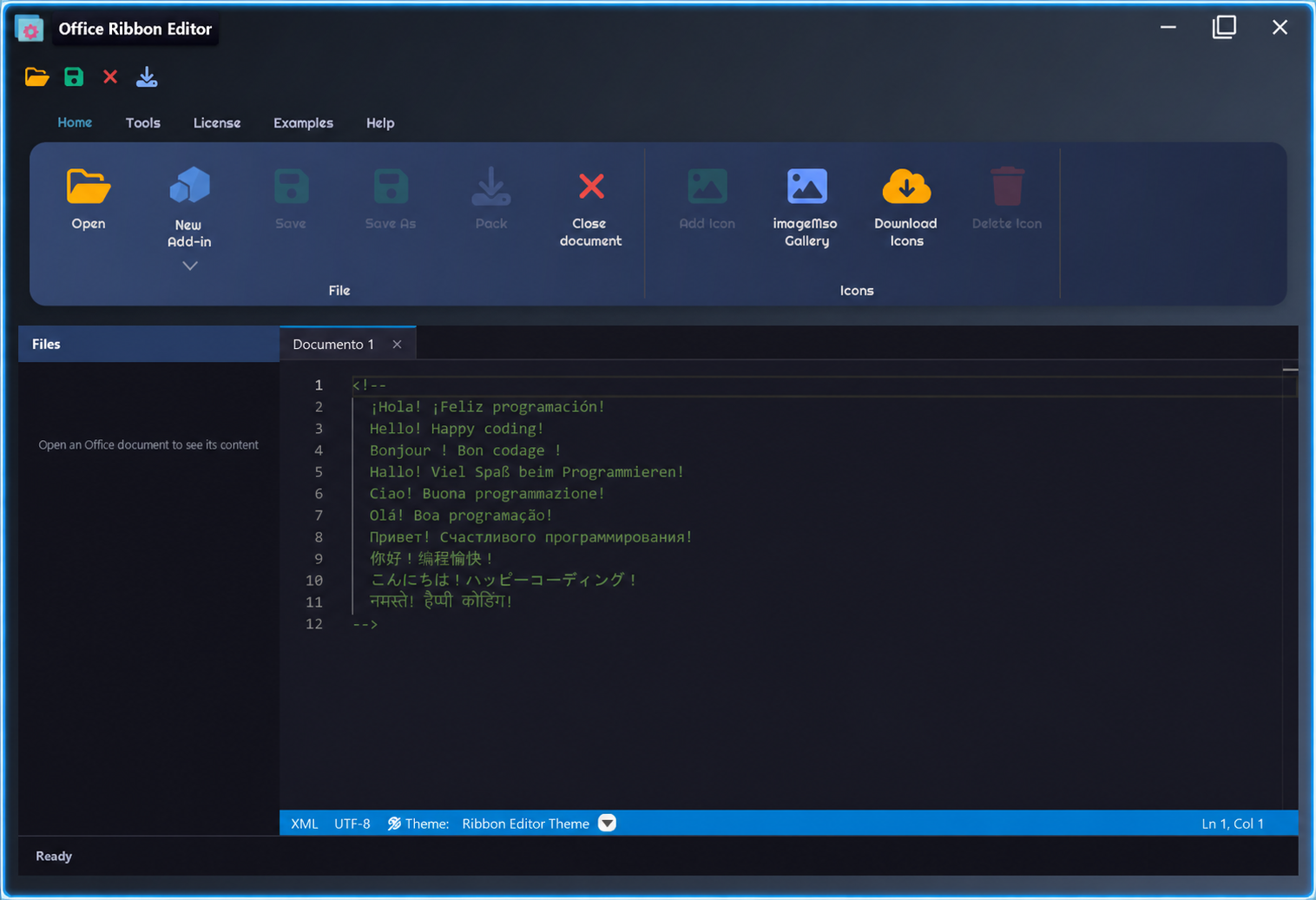Maximize the Office Ribbon Editor window
1316x900 pixels.
point(1224,28)
